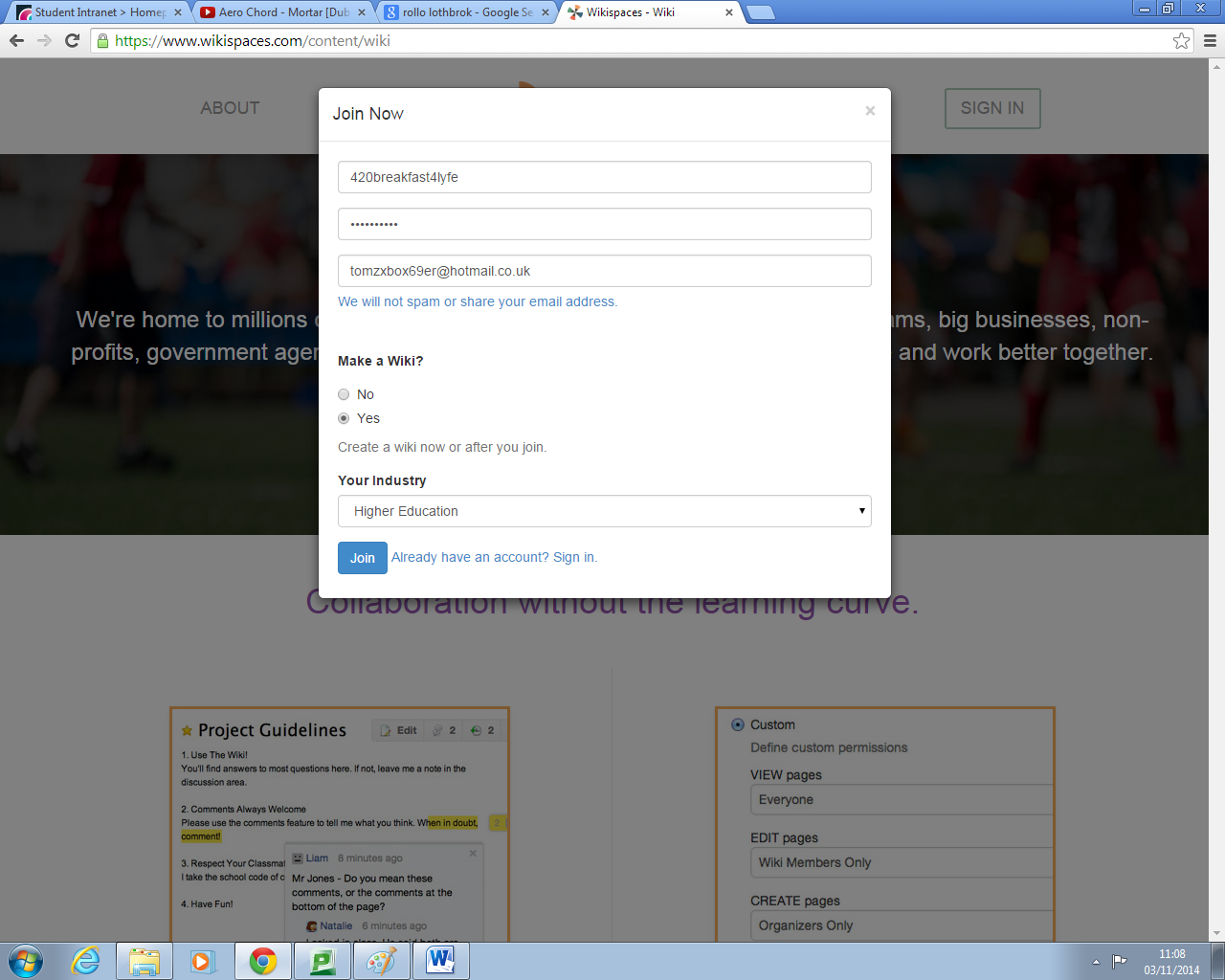The height and width of the screenshot is (980, 1225).
Task: Switch to Paint on the taskbar
Action: pos(382,961)
